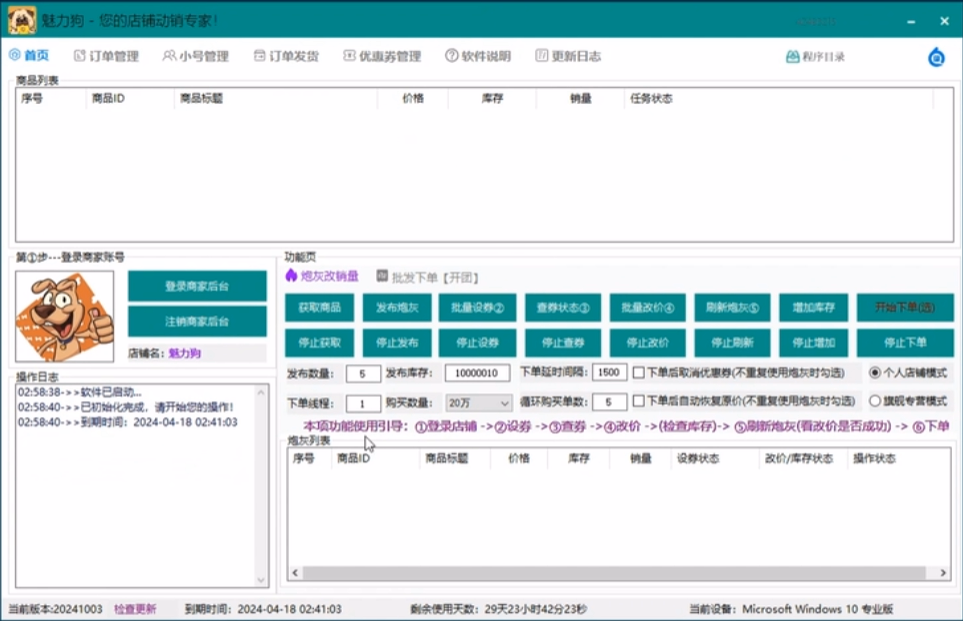The width and height of the screenshot is (963, 621).
Task: Select 炮灰改销量 function tab
Action: (x=322, y=276)
